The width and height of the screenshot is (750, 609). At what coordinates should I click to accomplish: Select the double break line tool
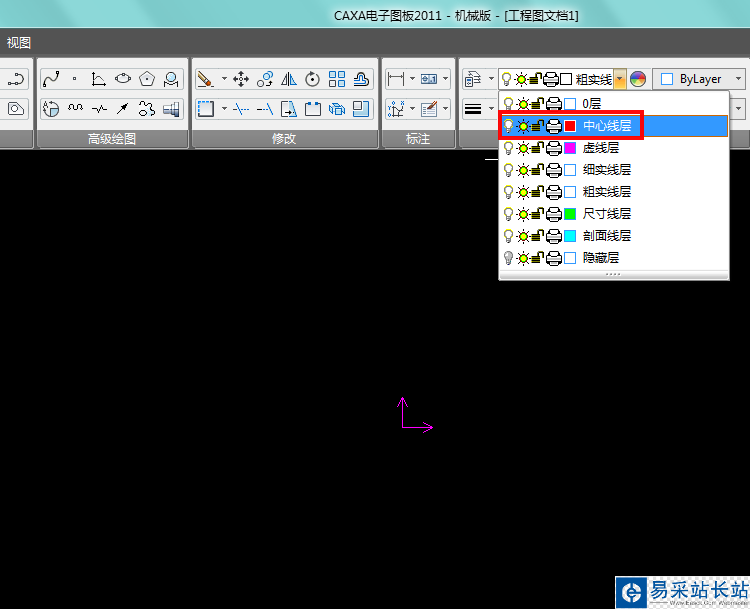(x=99, y=109)
